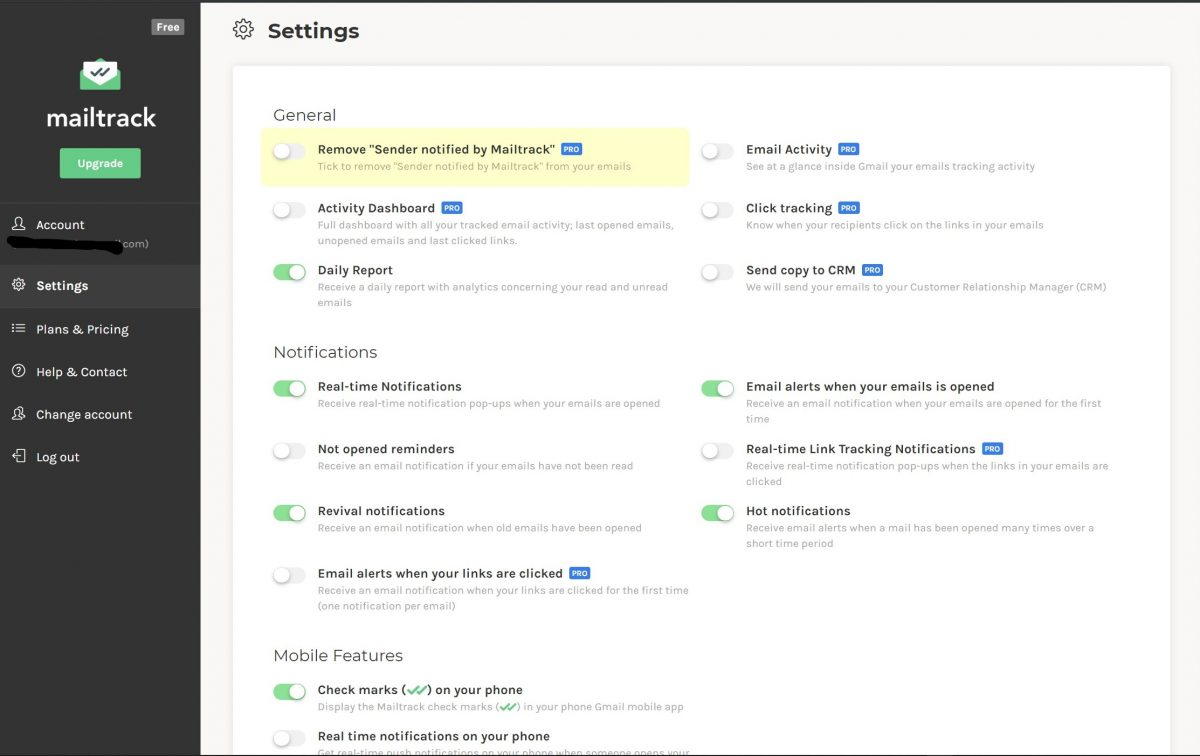The image size is (1200, 756).
Task: Click the Plans & Pricing list icon
Action: pos(18,328)
